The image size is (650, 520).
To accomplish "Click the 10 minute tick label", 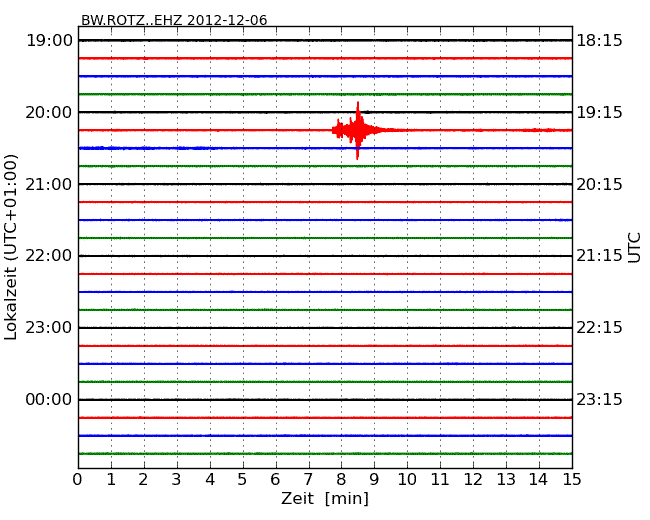I will pos(407,479).
